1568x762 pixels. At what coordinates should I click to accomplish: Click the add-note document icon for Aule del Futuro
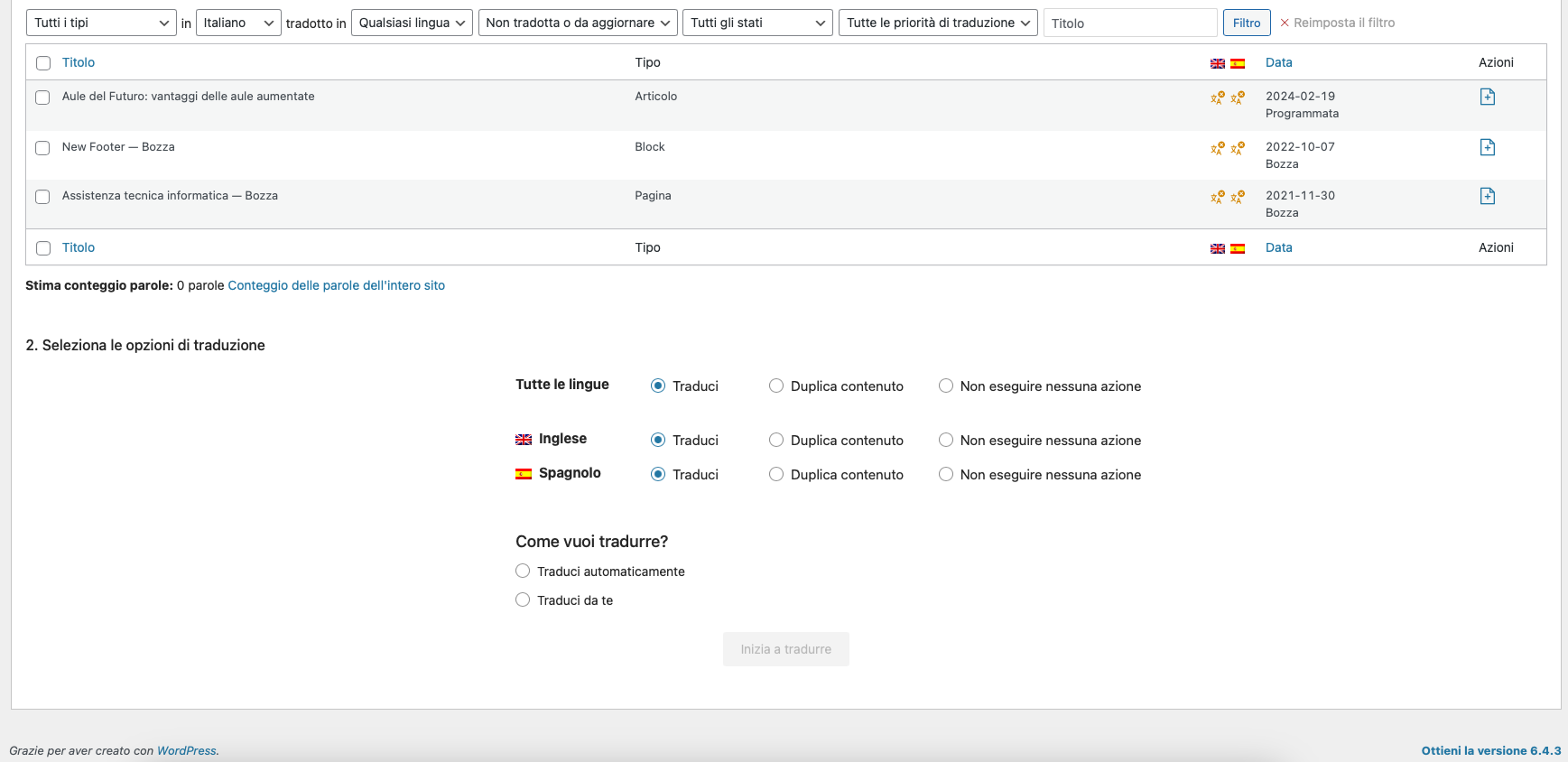1487,97
